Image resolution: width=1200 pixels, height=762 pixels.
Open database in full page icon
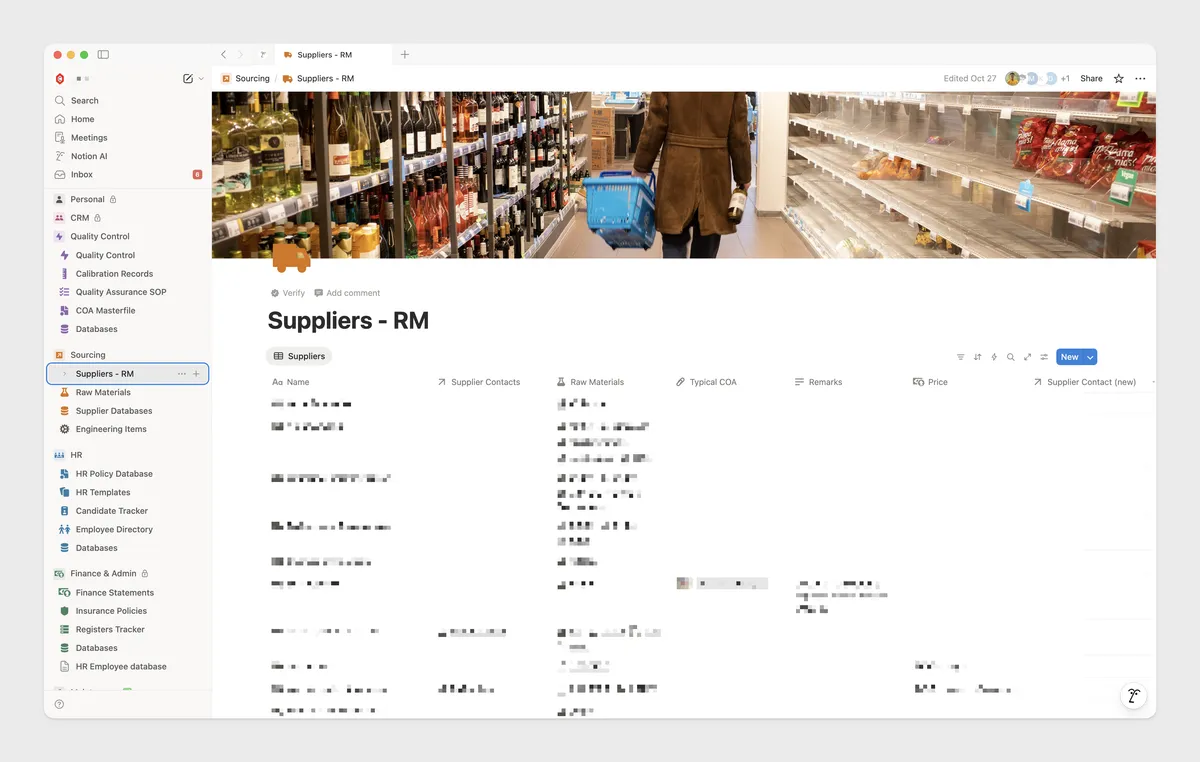(x=1027, y=357)
